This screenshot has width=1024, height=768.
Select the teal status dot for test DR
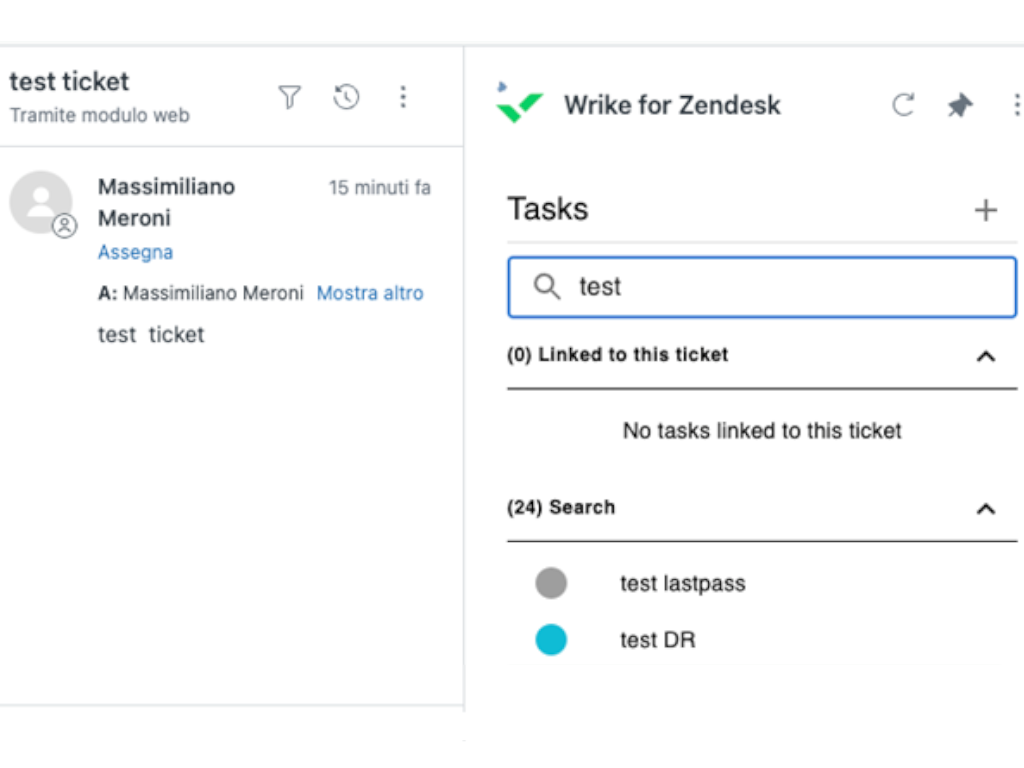pos(551,640)
